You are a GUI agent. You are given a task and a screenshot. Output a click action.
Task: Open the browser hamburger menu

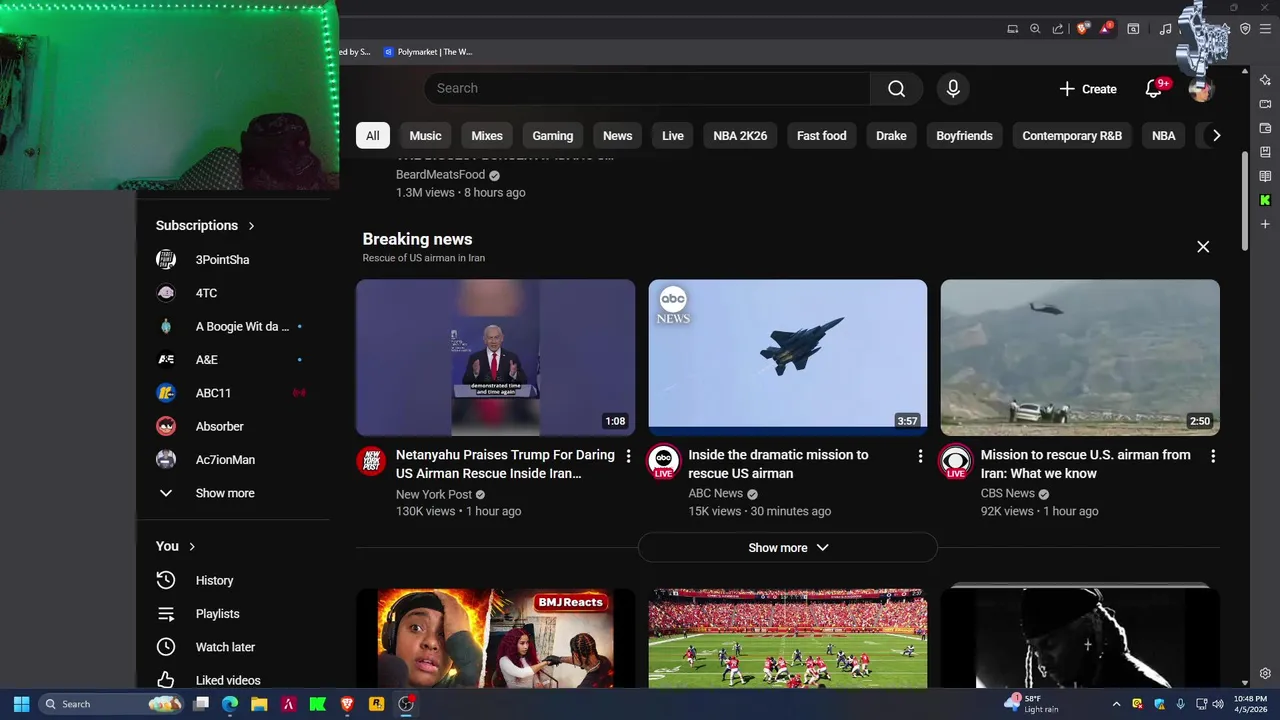[1266, 29]
